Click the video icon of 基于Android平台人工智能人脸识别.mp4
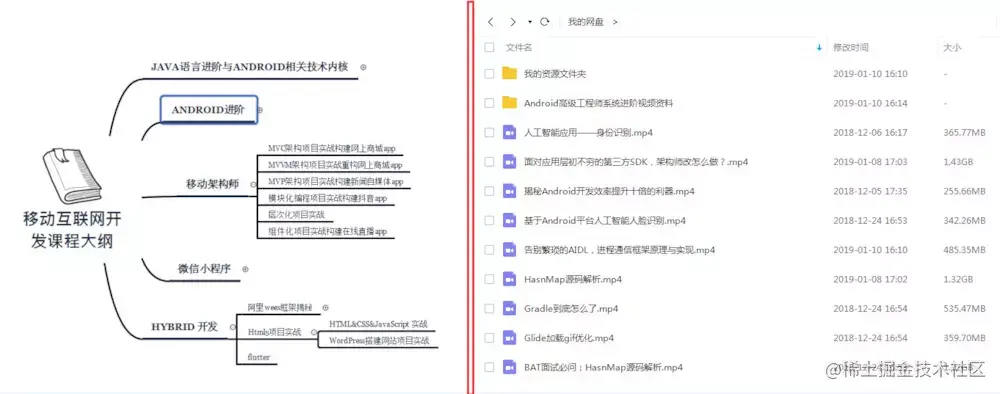 coord(509,220)
